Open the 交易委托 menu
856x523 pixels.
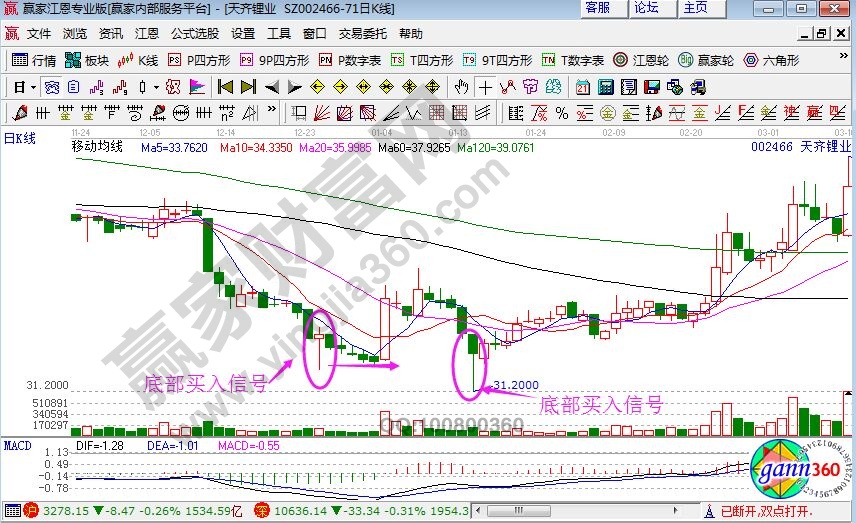362,33
